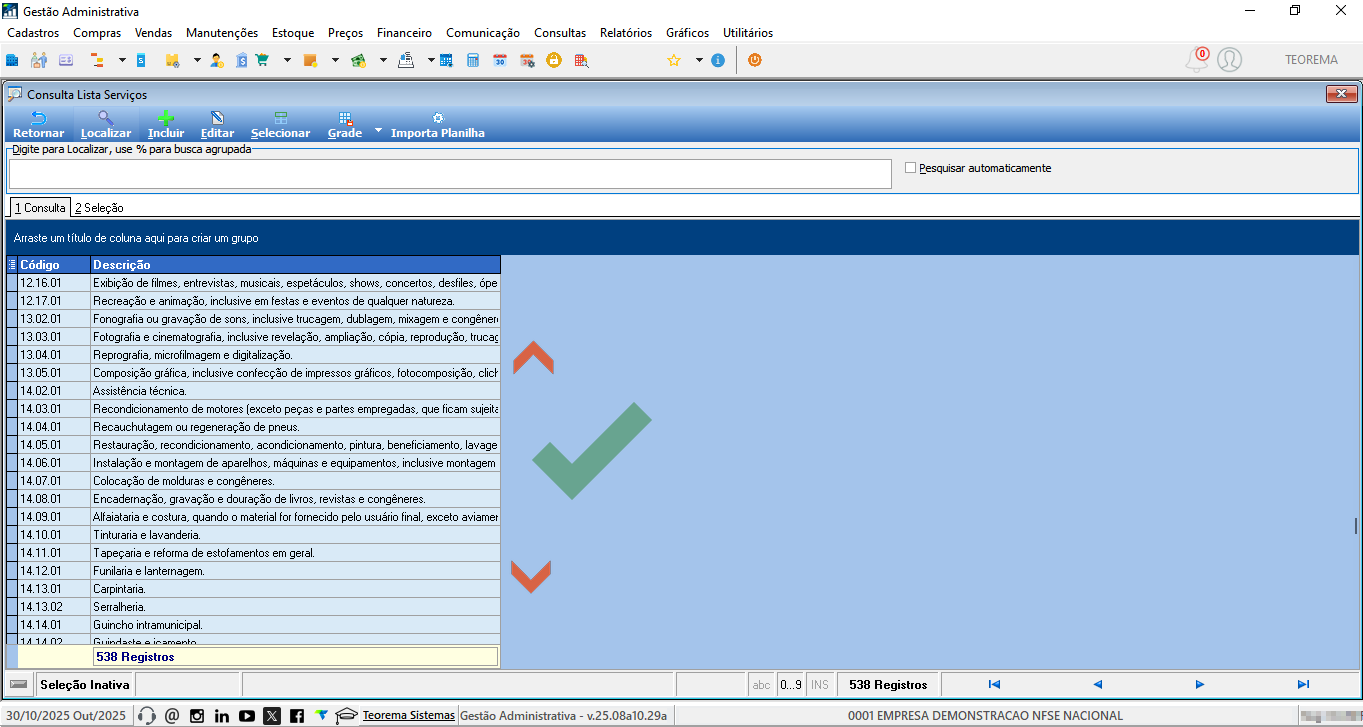Open the Facebook icon in status bar
Image resolution: width=1363 pixels, height=727 pixels.
[x=297, y=715]
